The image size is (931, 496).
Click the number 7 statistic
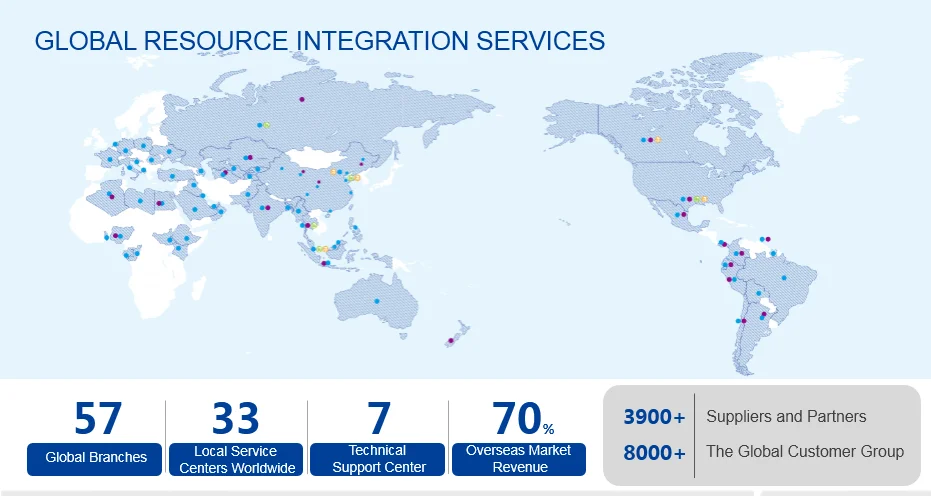click(379, 419)
